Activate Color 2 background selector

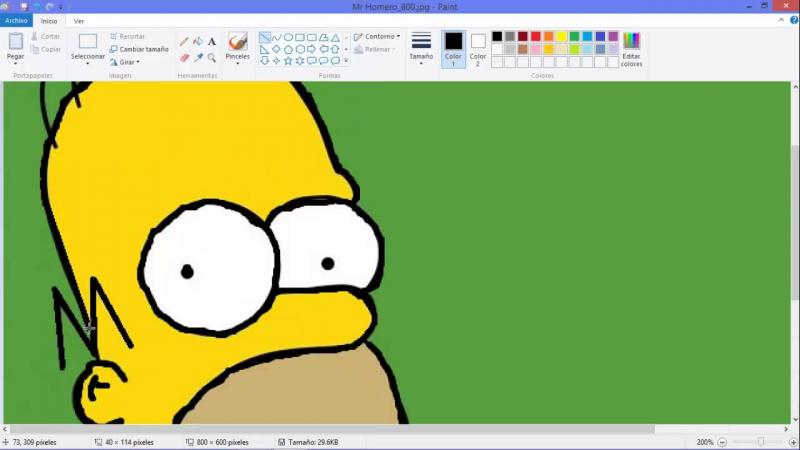tap(478, 49)
